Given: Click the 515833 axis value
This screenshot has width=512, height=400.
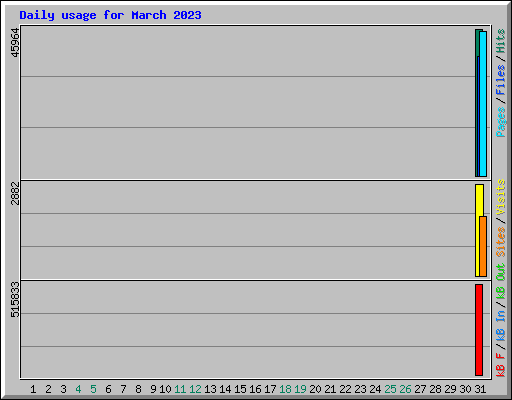Looking at the screenshot, I should 15,300.
